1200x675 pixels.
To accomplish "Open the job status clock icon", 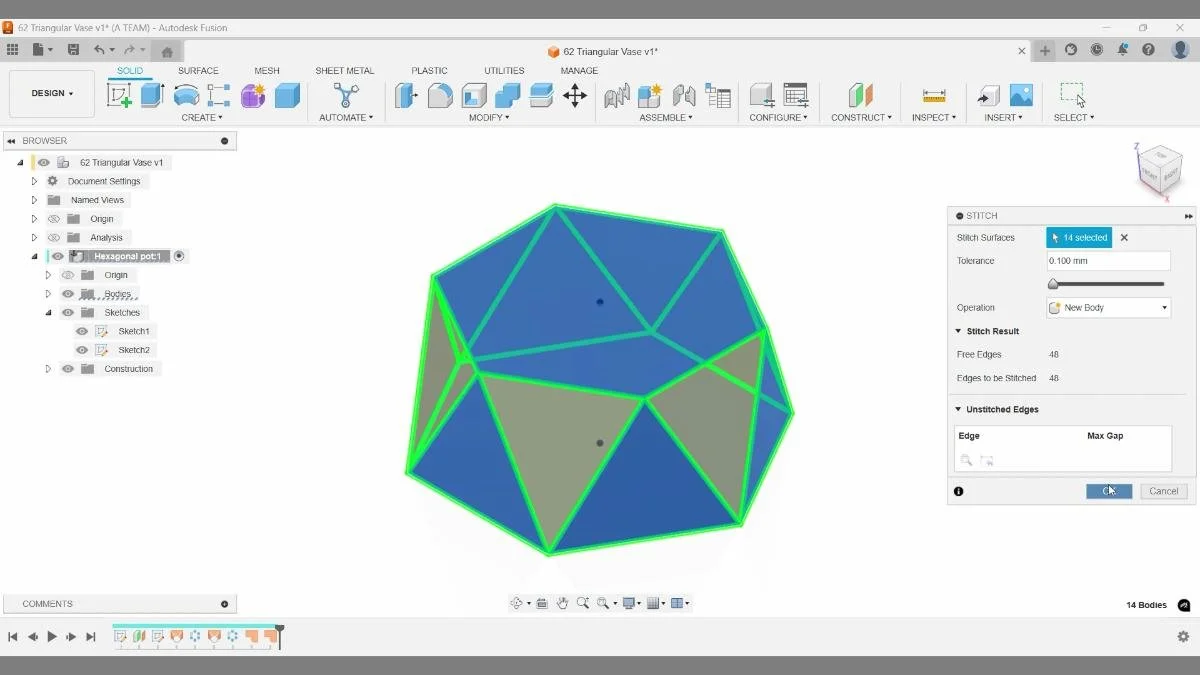I will [1097, 50].
